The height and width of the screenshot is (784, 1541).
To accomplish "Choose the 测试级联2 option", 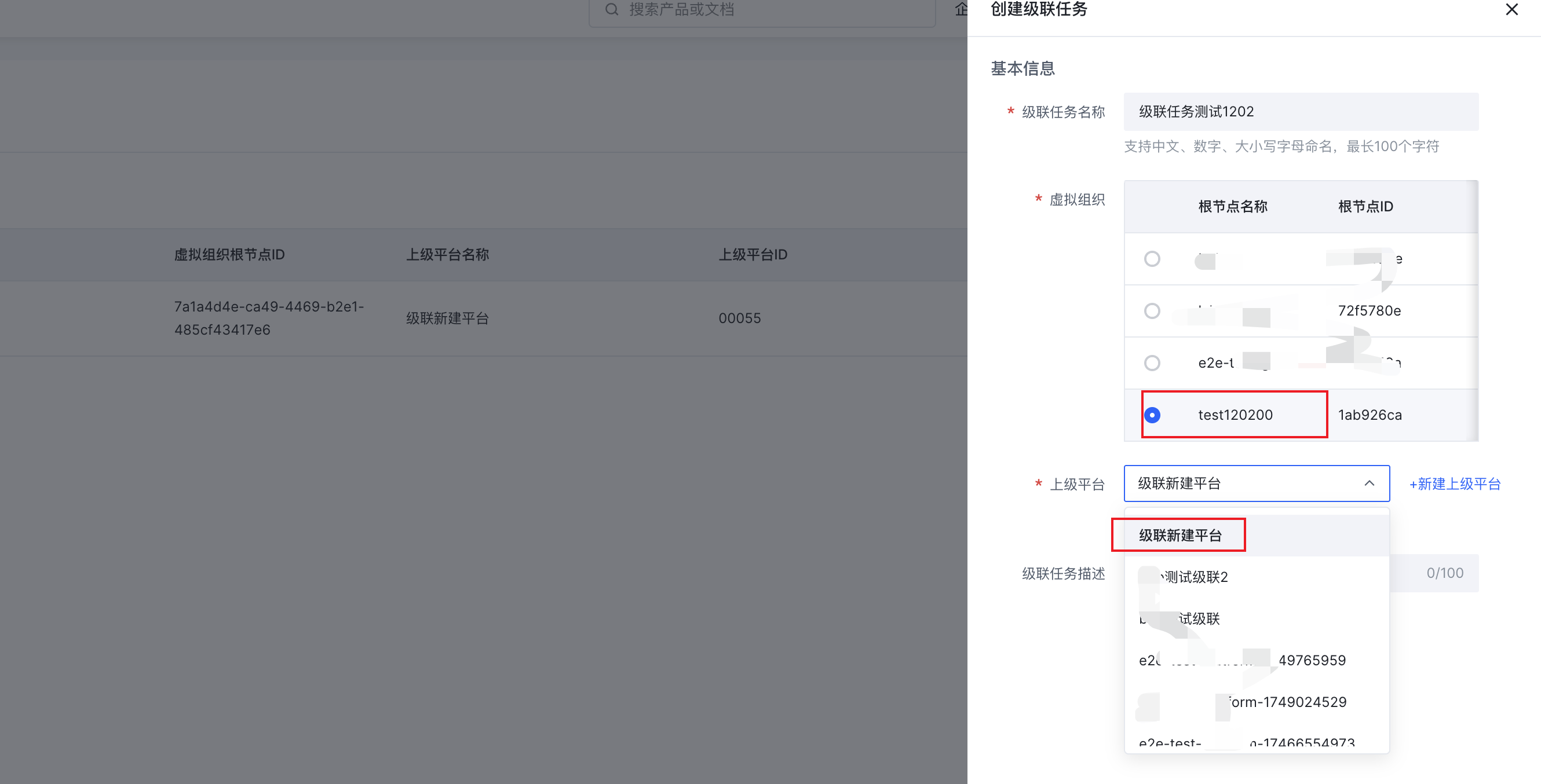I will tap(1195, 577).
